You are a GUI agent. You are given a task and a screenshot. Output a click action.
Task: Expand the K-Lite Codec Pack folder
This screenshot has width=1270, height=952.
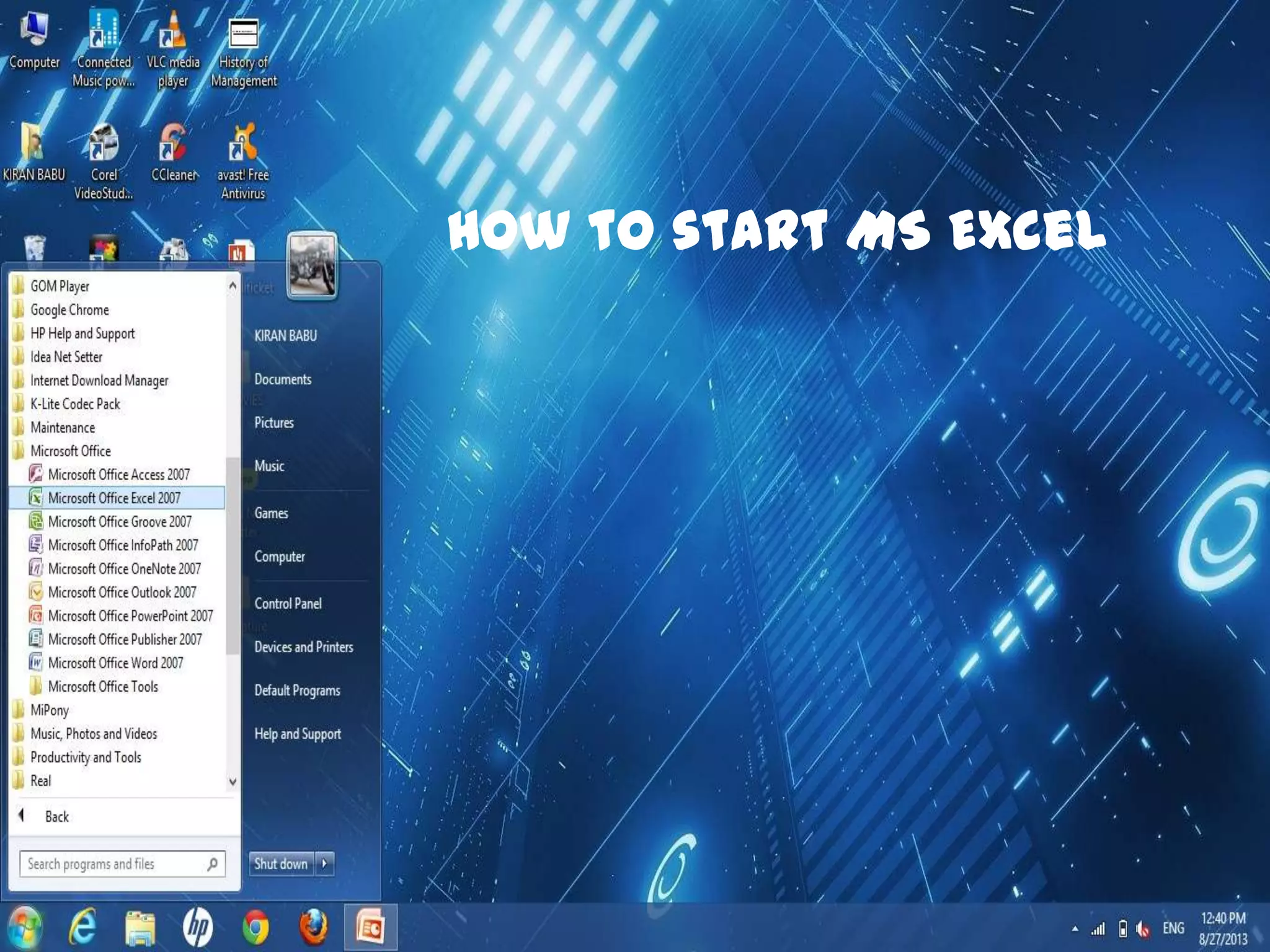point(118,403)
